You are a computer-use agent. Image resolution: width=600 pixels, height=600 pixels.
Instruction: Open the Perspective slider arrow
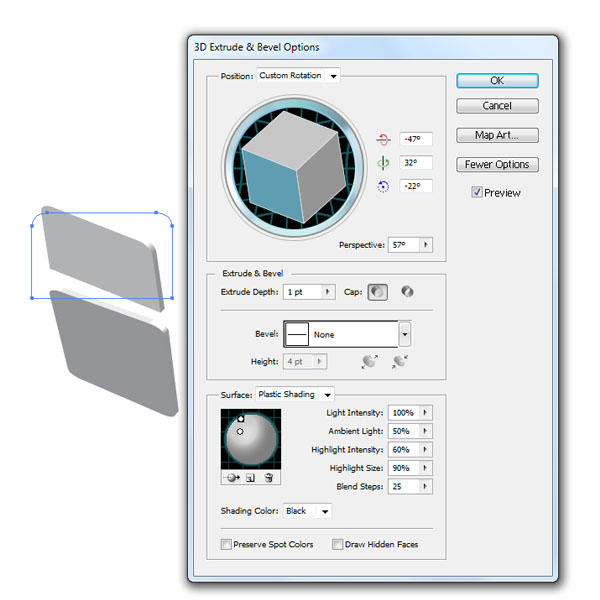click(426, 245)
